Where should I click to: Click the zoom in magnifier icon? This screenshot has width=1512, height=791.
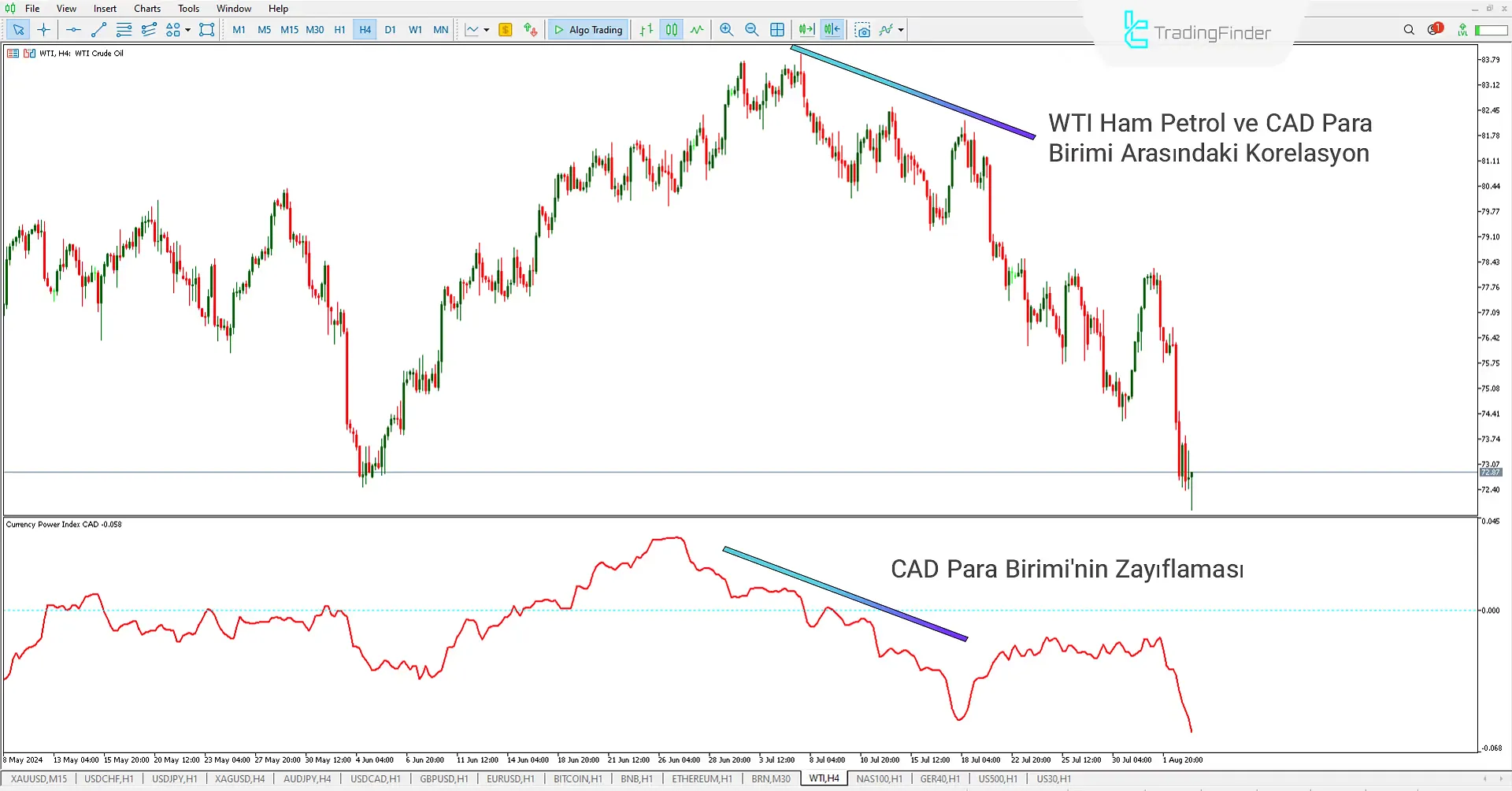click(x=726, y=30)
